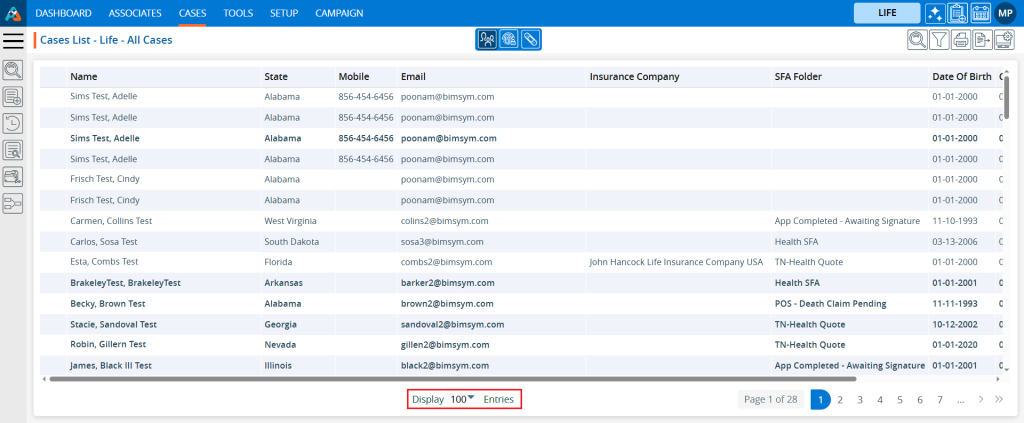
Task: Jump to last page with double arrow
Action: pyautogui.click(x=998, y=400)
